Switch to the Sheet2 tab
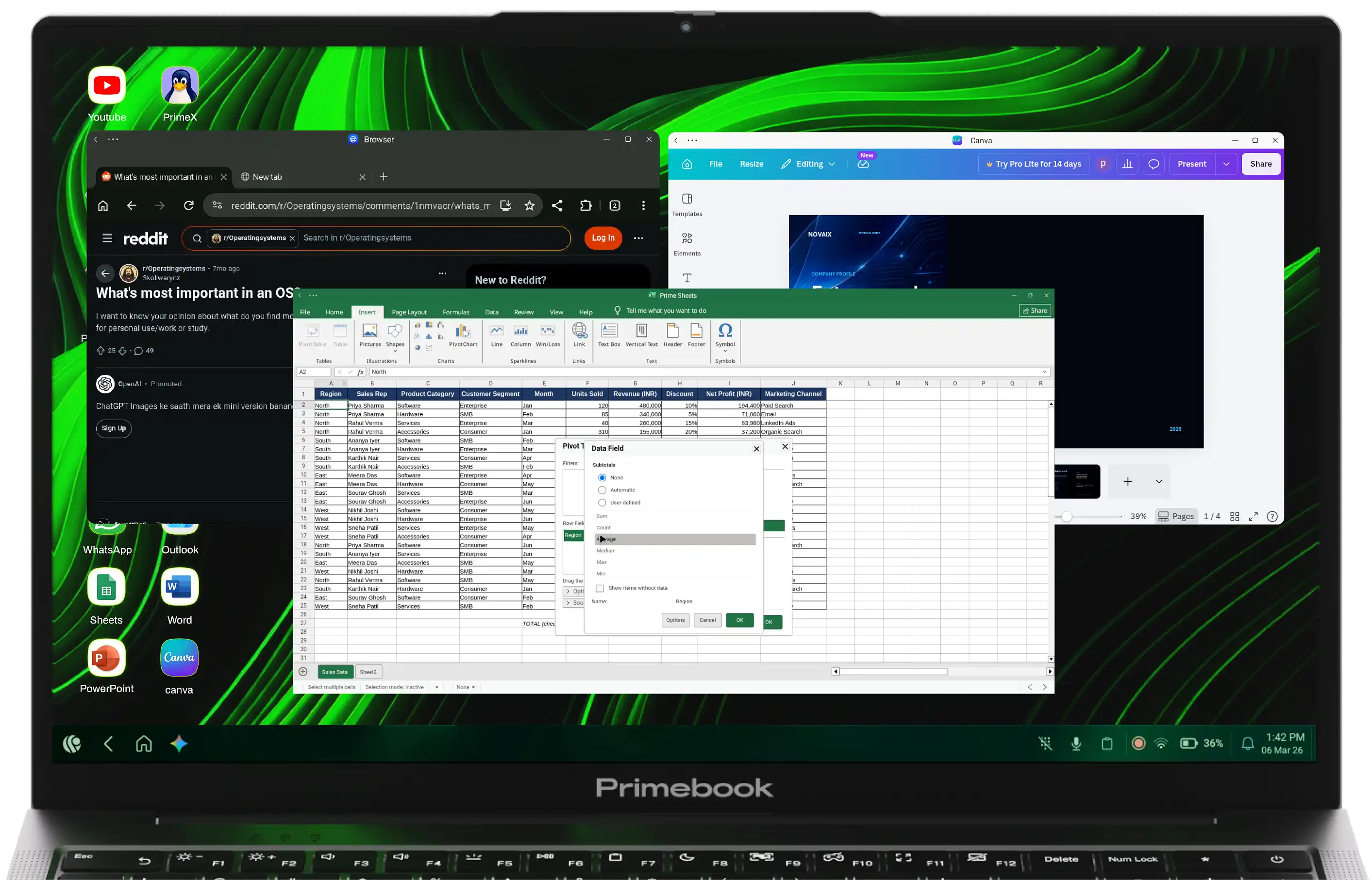 click(x=368, y=672)
